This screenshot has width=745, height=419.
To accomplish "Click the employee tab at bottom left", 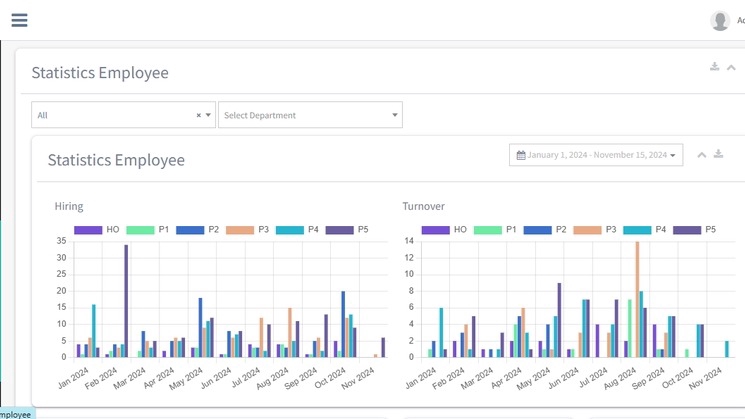I will (x=16, y=413).
